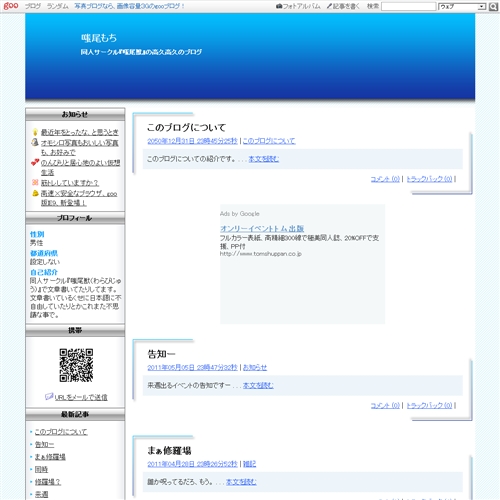Viewport: 500px width, 500px height.
Task: Open the blog title 嘎尾もち link
Action: (99, 38)
